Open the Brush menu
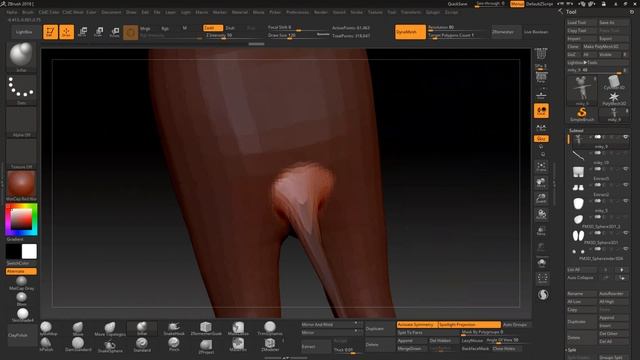This screenshot has width=640, height=360. [28, 12]
